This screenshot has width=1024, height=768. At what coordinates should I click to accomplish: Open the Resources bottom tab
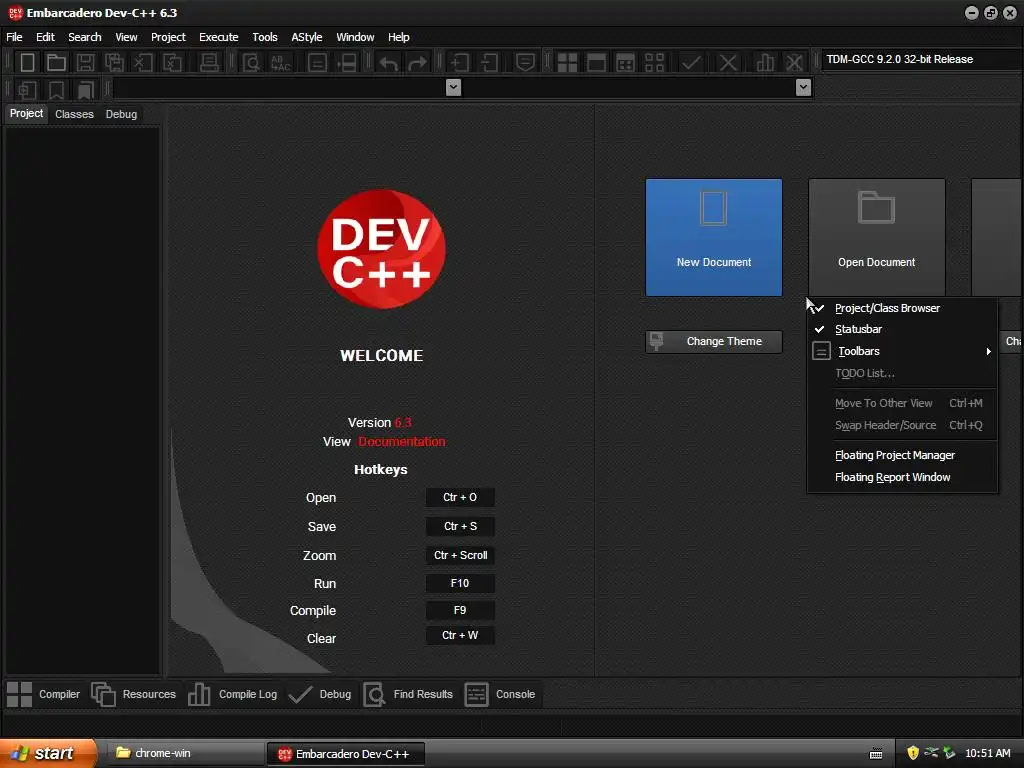[x=134, y=694]
